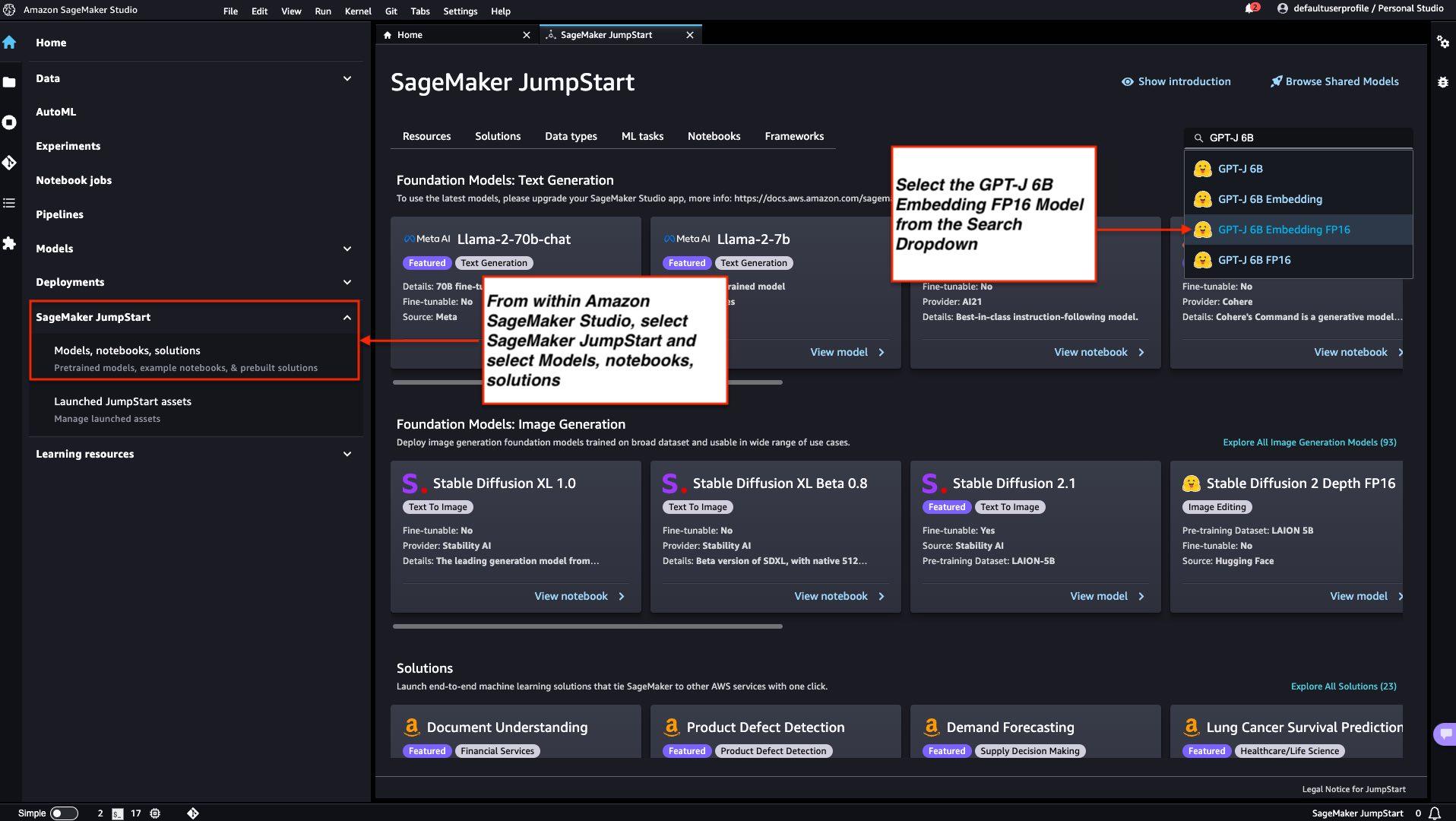Click the SageMaker Studio logo icon
1456x821 pixels.
9,10
